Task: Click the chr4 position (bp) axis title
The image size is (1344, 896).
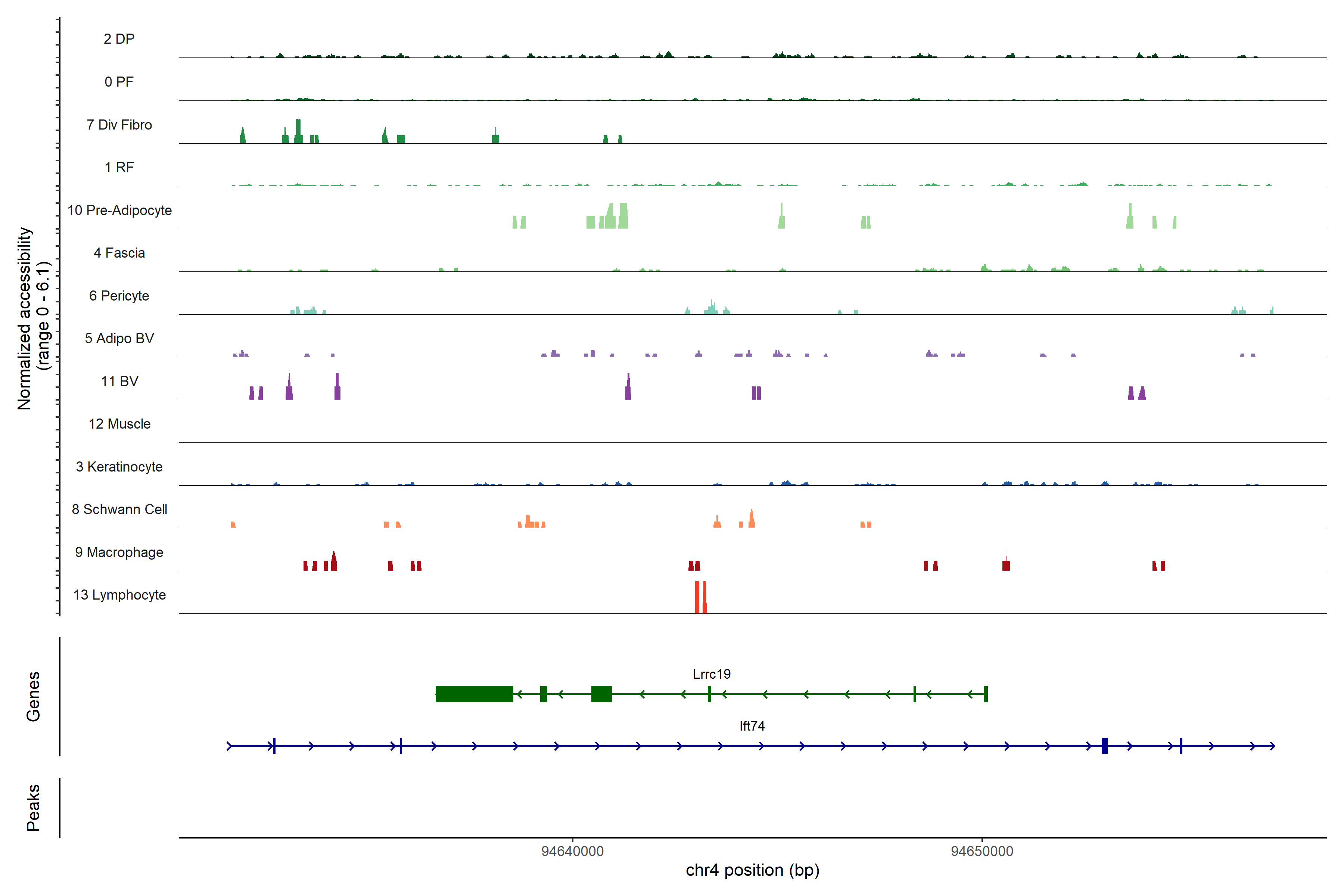Action: [752, 870]
